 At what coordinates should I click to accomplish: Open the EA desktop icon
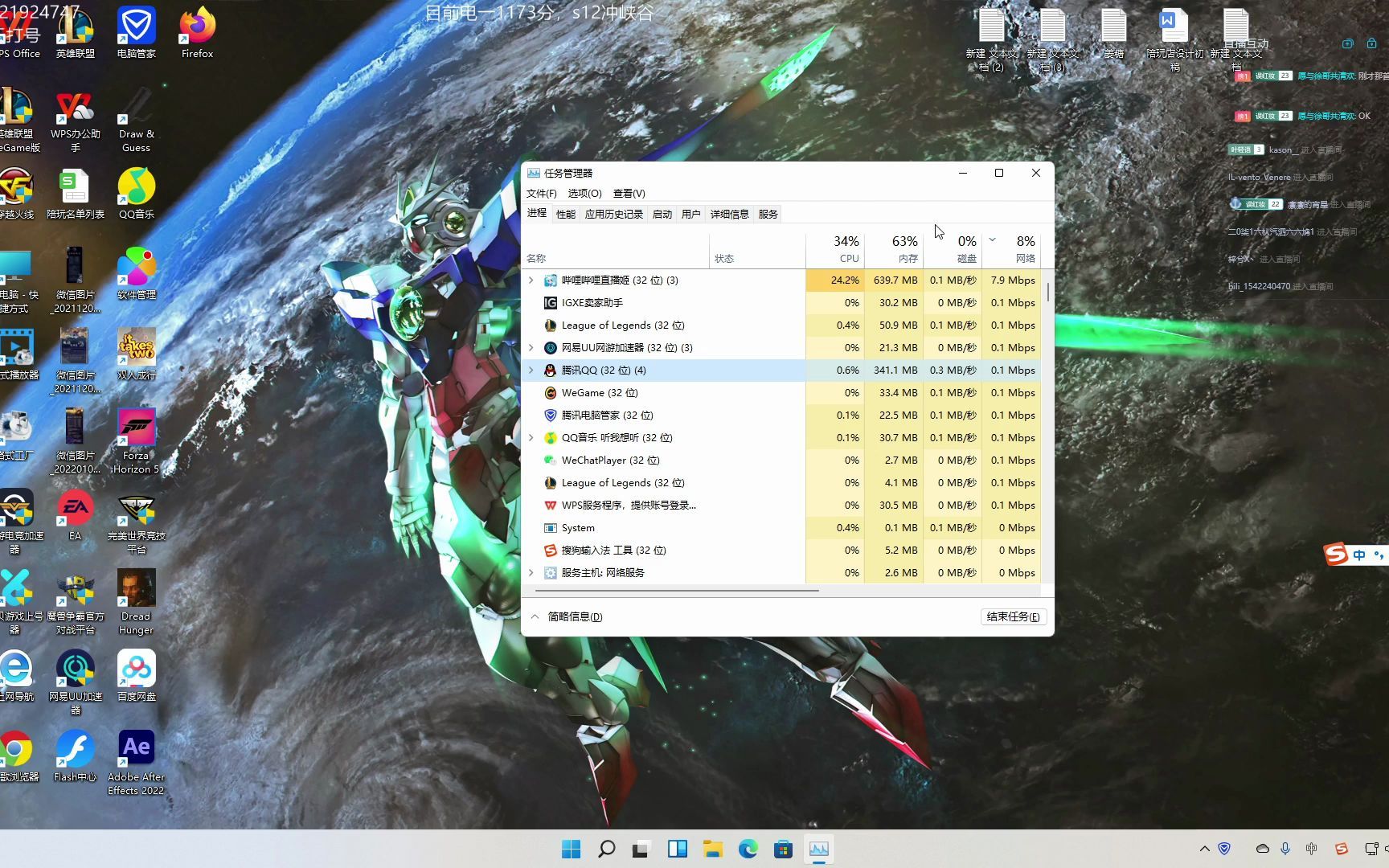pyautogui.click(x=76, y=514)
